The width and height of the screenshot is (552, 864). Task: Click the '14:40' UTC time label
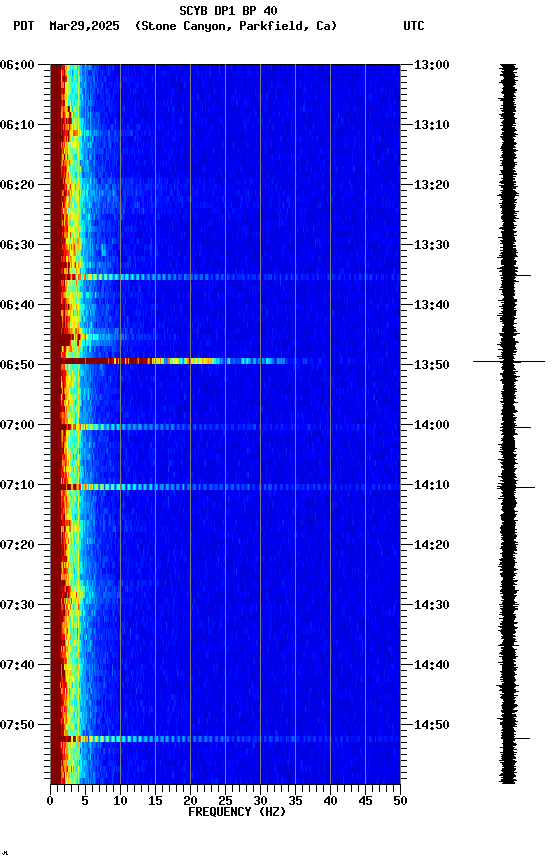(432, 666)
